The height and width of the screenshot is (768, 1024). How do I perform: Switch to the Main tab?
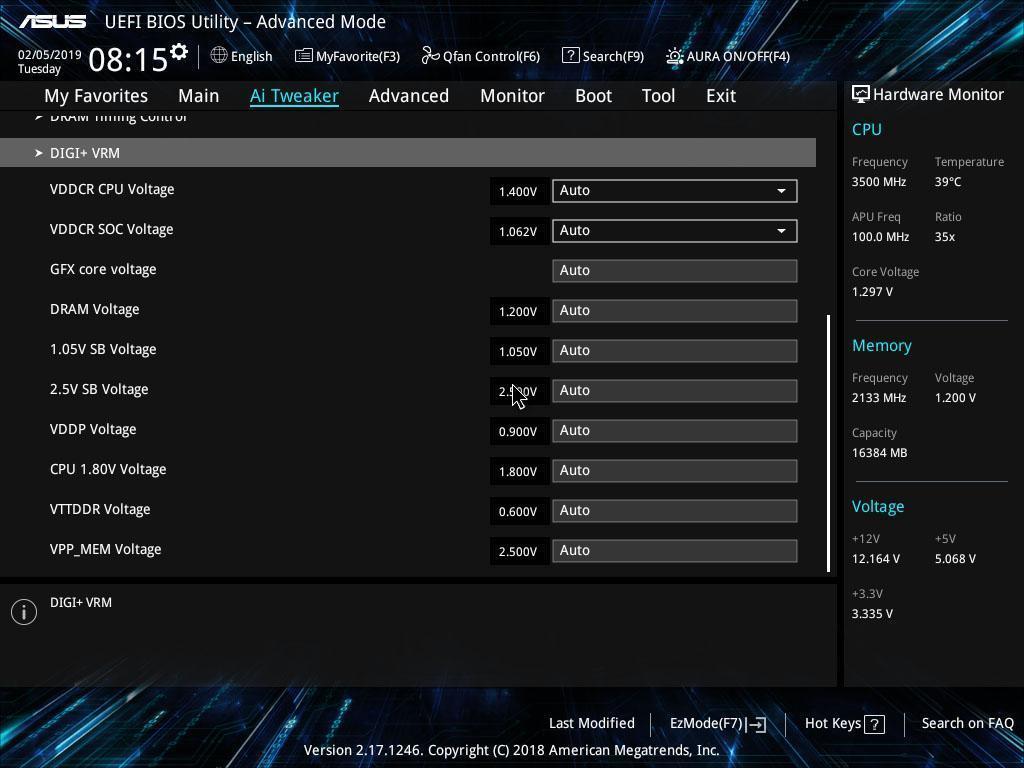(x=199, y=96)
